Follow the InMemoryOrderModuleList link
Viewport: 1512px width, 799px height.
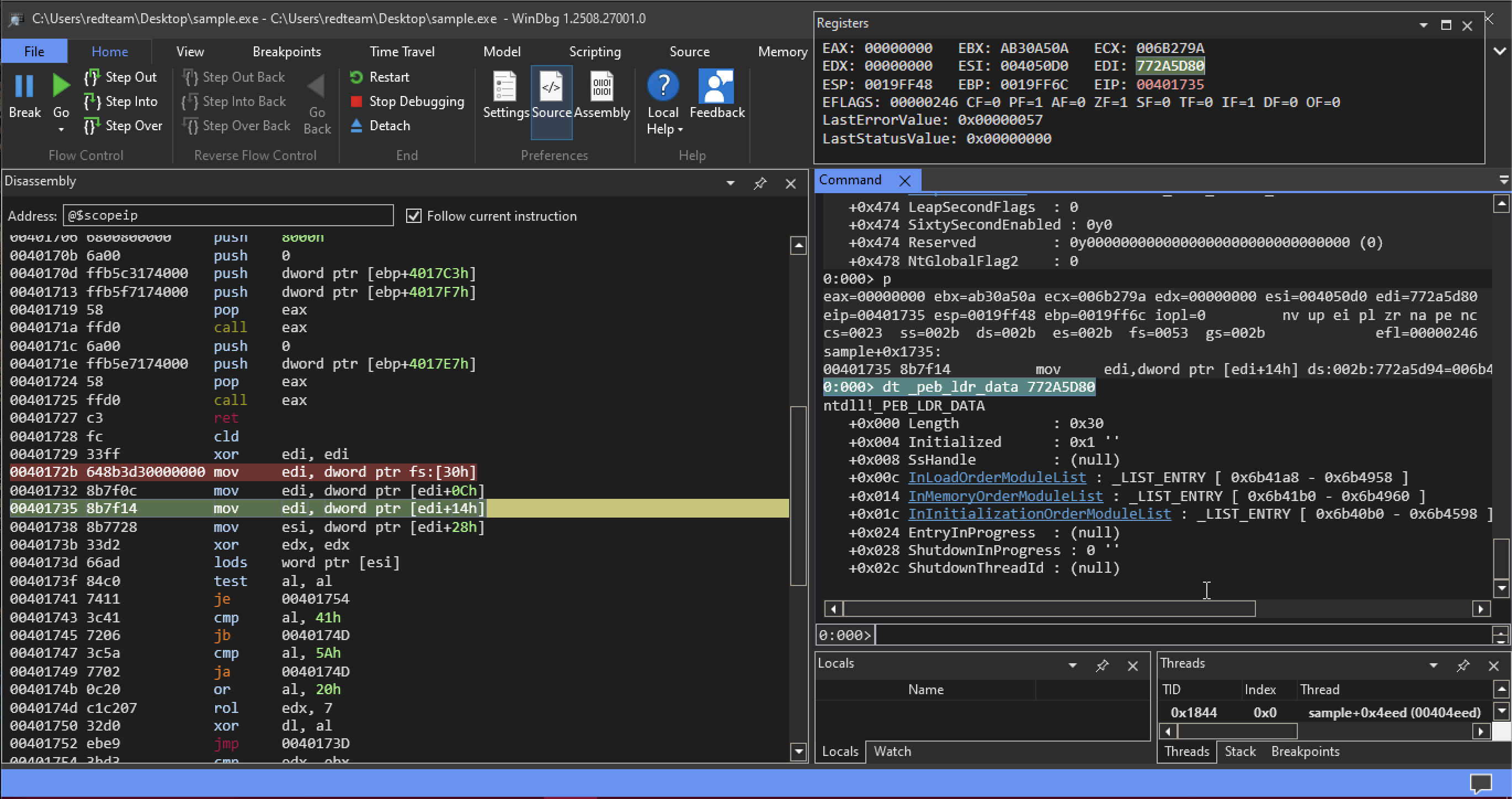[x=1005, y=496]
